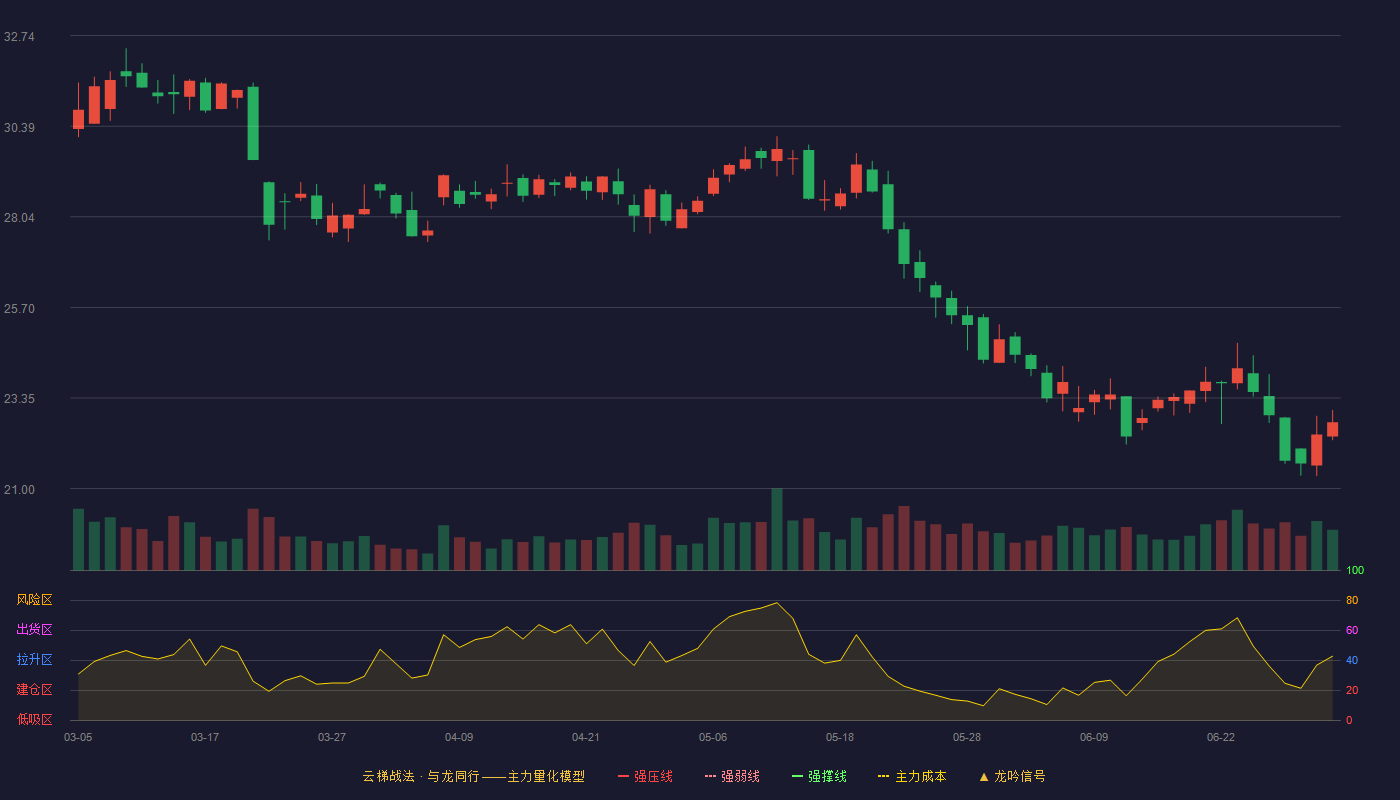Click the indicator scale value 40
Screen dimensions: 1400x800
click(x=1352, y=660)
